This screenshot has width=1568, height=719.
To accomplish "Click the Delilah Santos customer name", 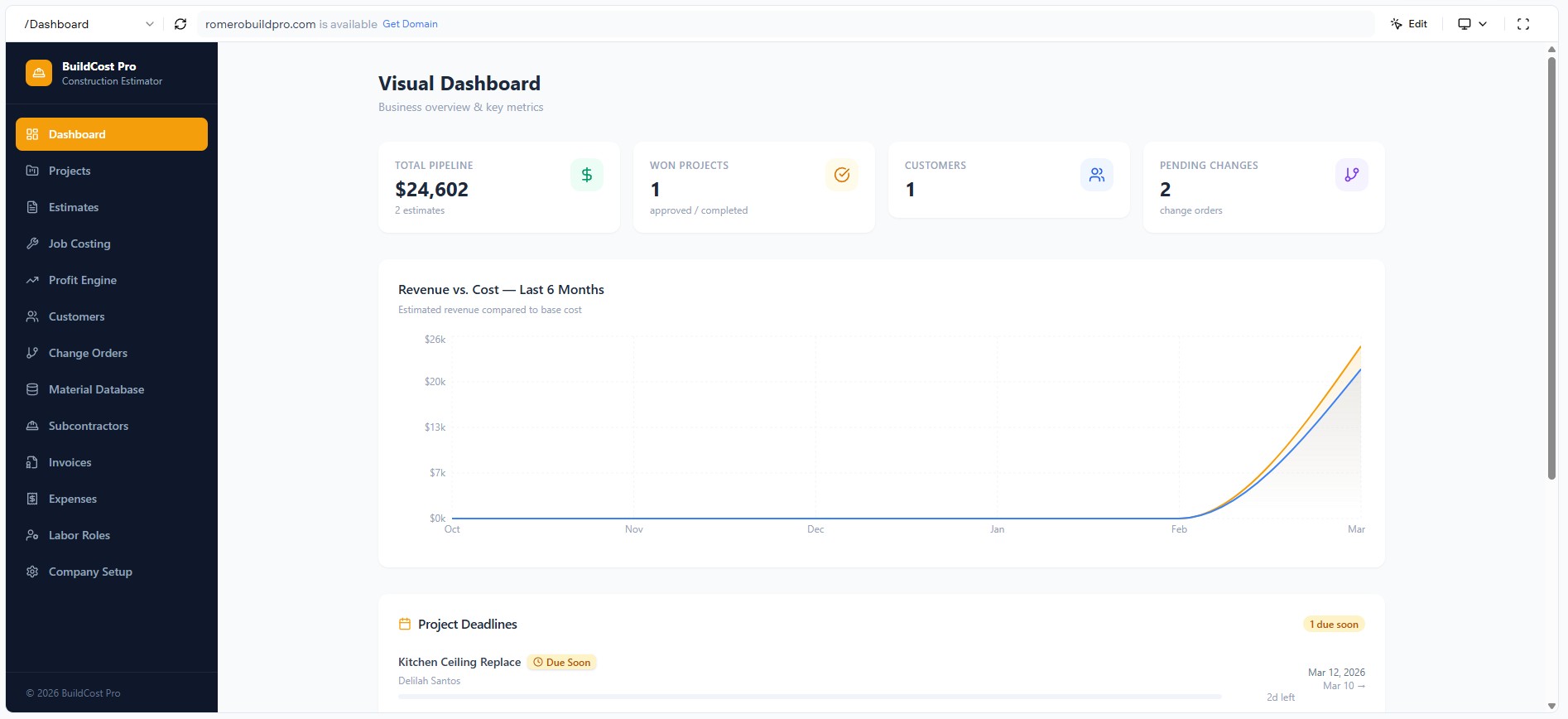I will 429,681.
